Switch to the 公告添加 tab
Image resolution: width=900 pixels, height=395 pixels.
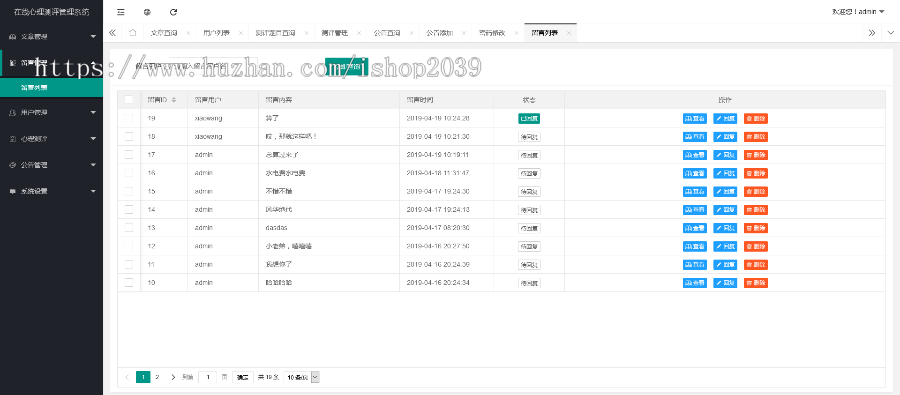coord(440,33)
